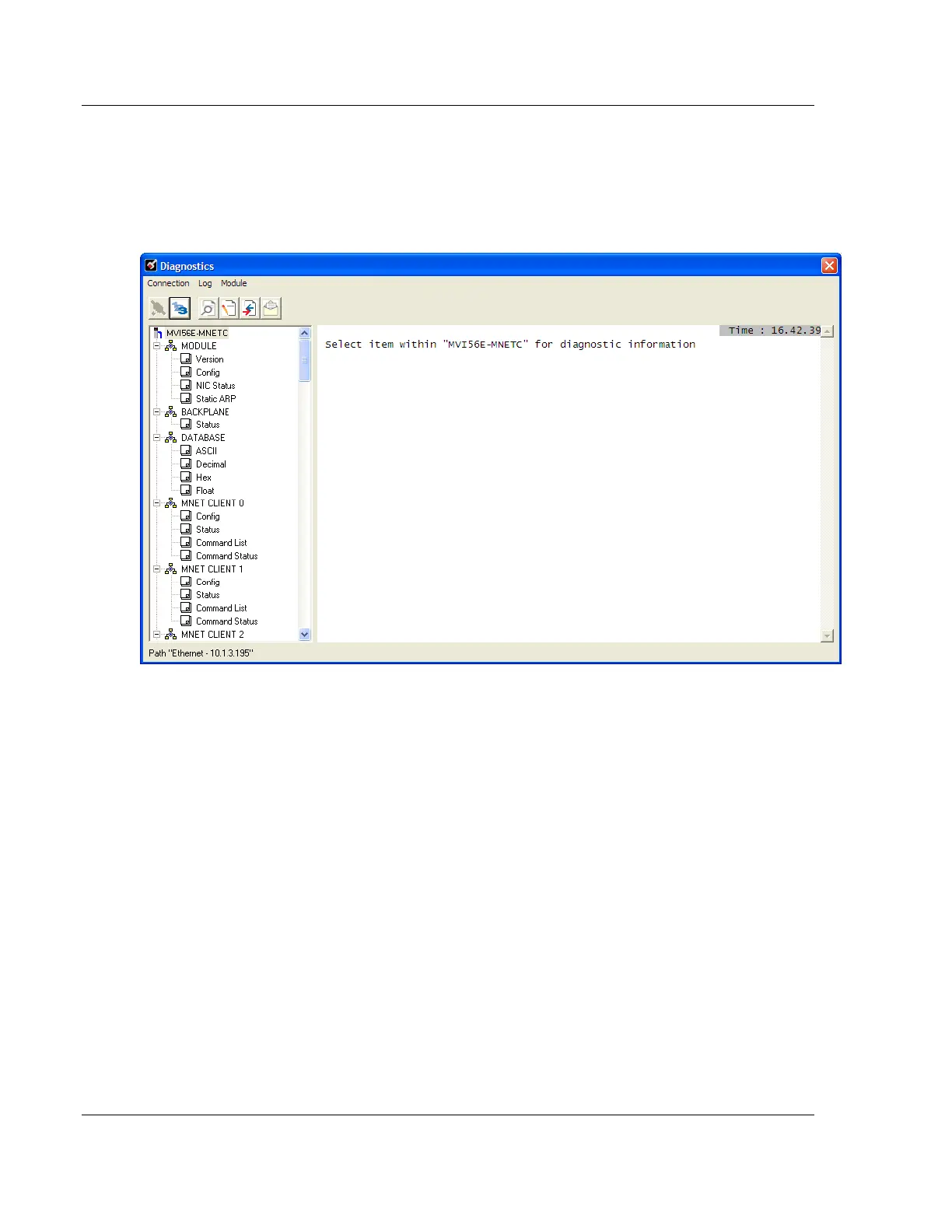This screenshot has height=1232, width=952.
Task: Select the MVI56E-MNETC root node
Action: tap(197, 333)
